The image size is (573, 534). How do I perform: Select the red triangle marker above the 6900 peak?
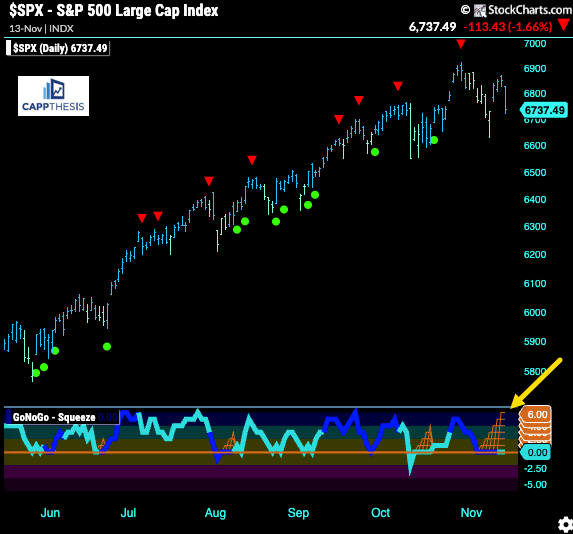[461, 44]
